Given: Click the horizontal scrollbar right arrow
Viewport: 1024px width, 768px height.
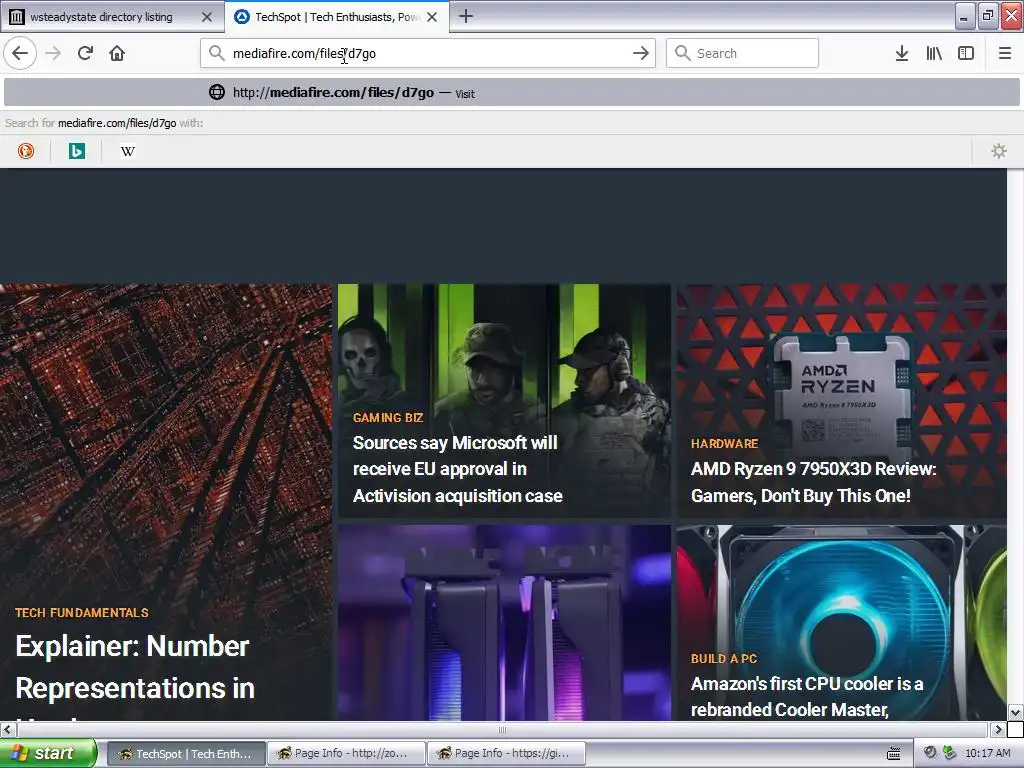Looking at the screenshot, I should click(x=998, y=729).
